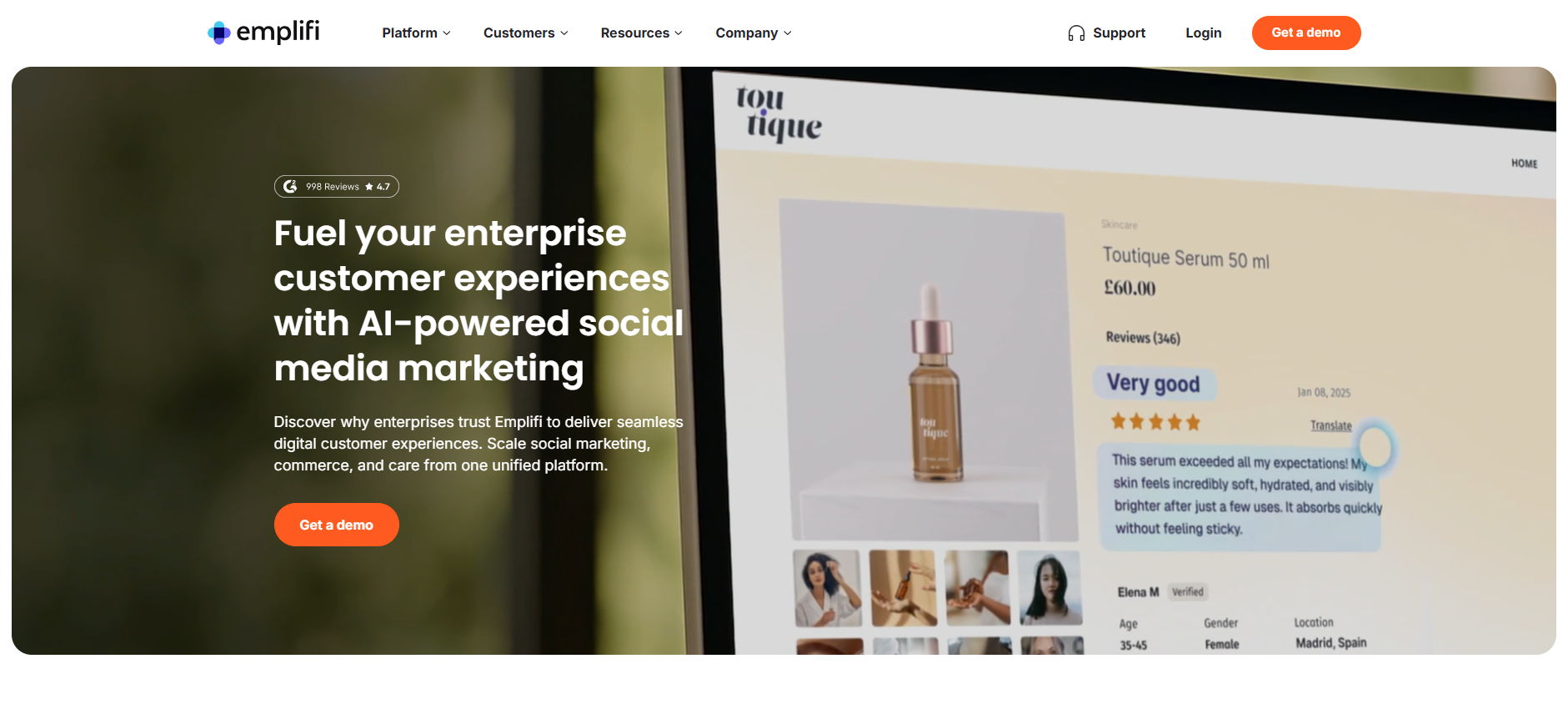This screenshot has height=719, width=1568.
Task: Click the Support headset icon
Action: coord(1076,33)
